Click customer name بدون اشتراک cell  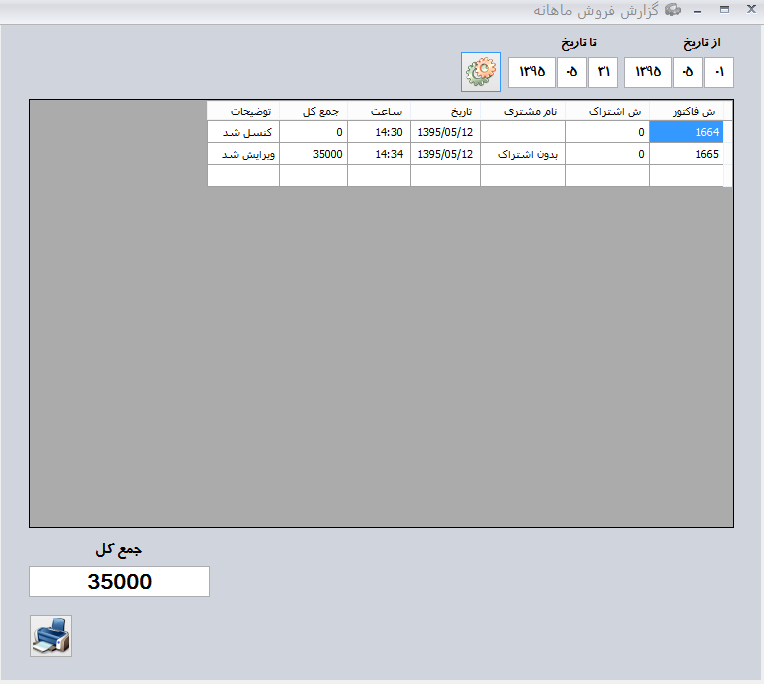(523, 154)
